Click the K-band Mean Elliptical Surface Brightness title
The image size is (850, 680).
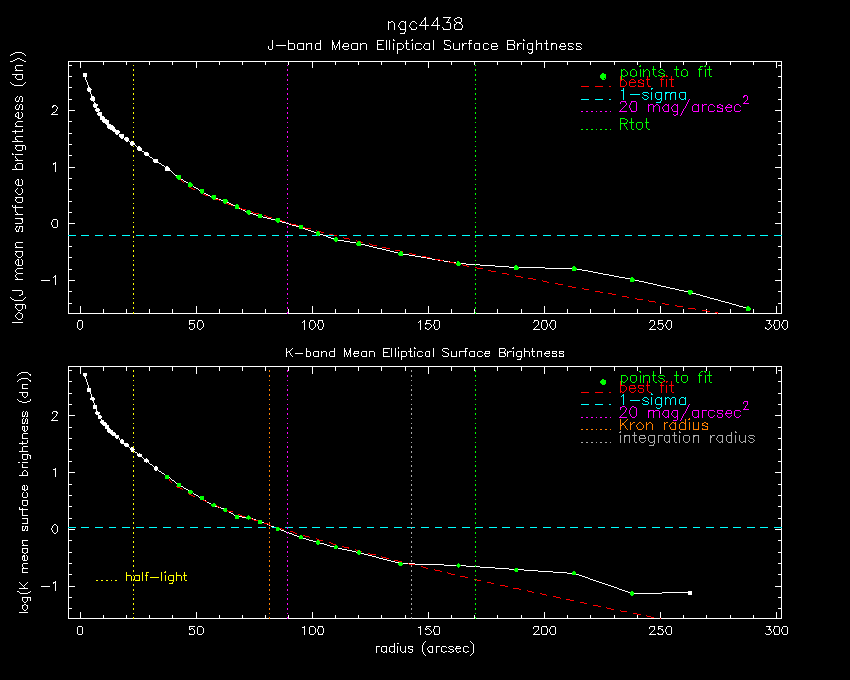424,353
